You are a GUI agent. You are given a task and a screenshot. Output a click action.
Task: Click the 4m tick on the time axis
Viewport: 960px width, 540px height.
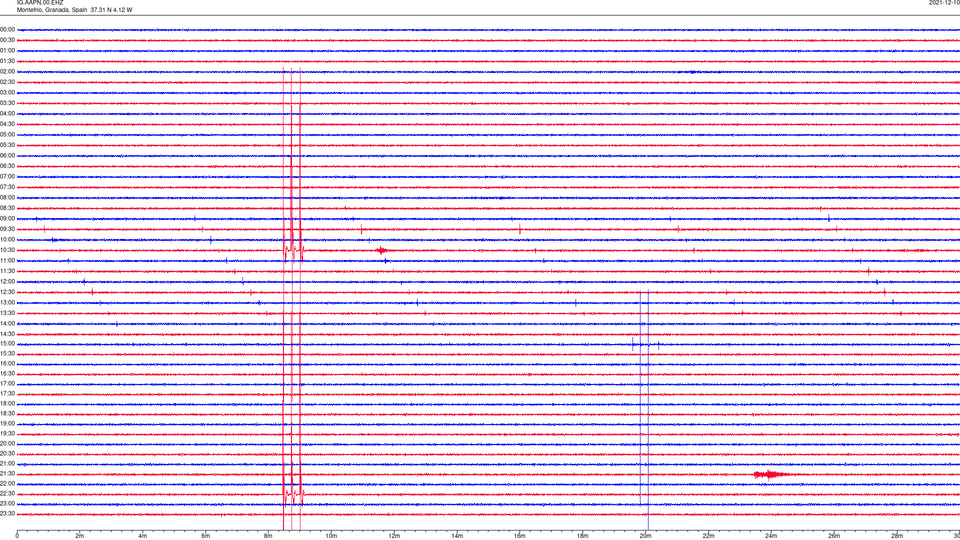[143, 536]
